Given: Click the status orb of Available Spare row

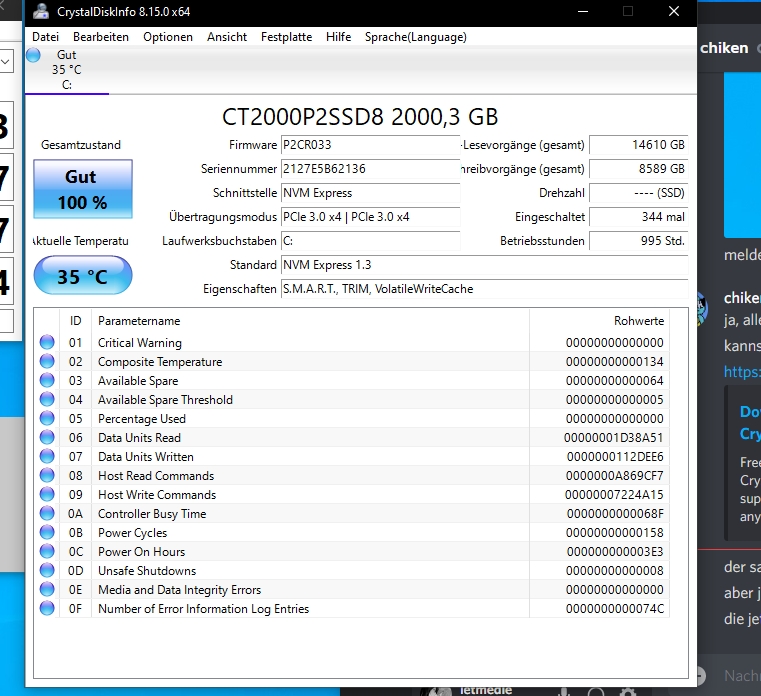Looking at the screenshot, I should click(x=47, y=380).
